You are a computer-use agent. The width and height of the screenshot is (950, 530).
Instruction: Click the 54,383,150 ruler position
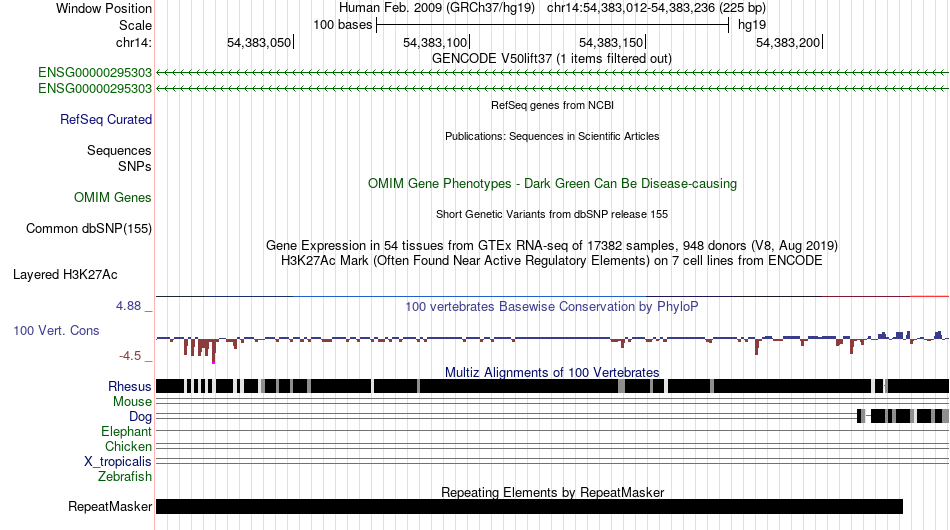(611, 42)
